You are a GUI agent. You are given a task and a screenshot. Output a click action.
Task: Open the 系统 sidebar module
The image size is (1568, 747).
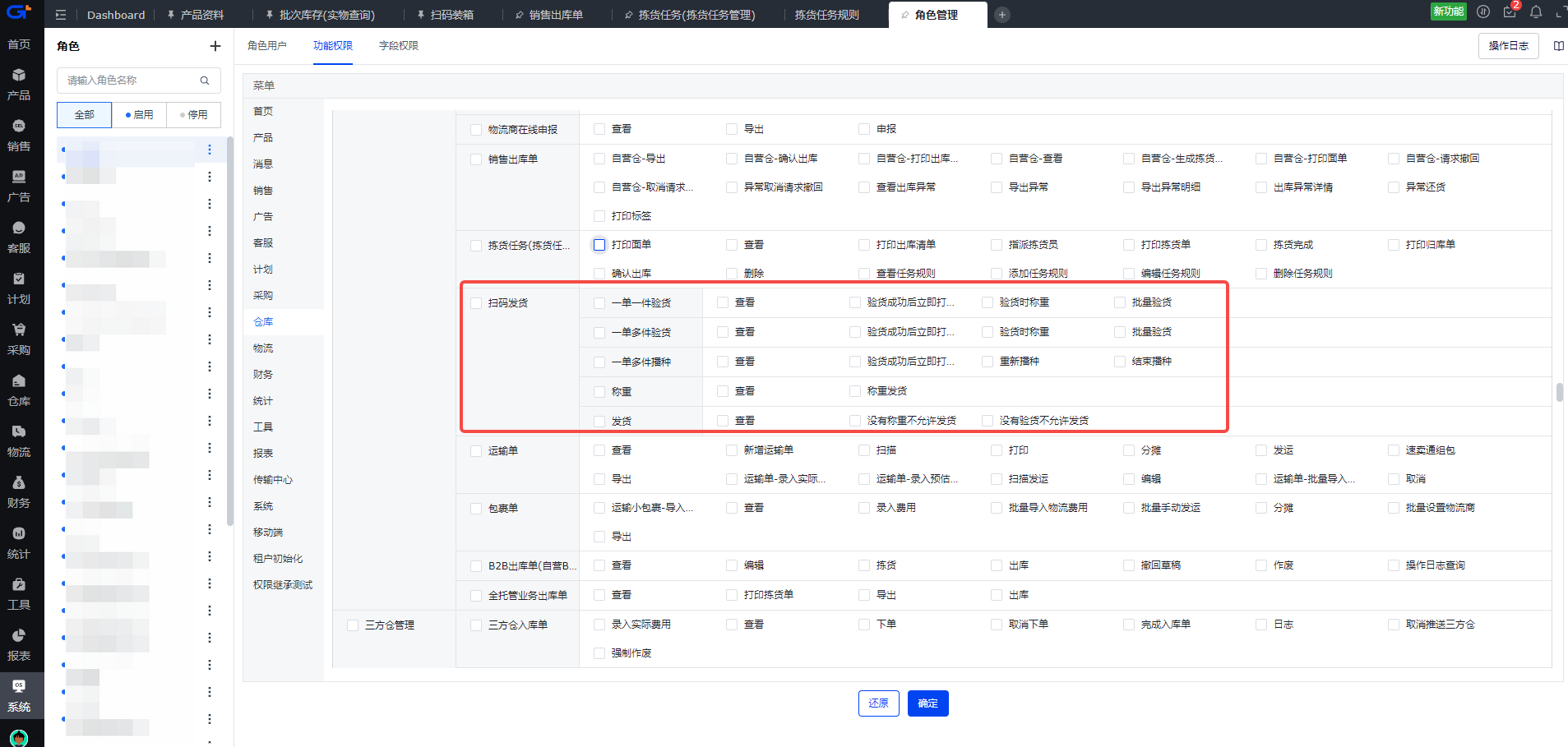click(x=19, y=696)
